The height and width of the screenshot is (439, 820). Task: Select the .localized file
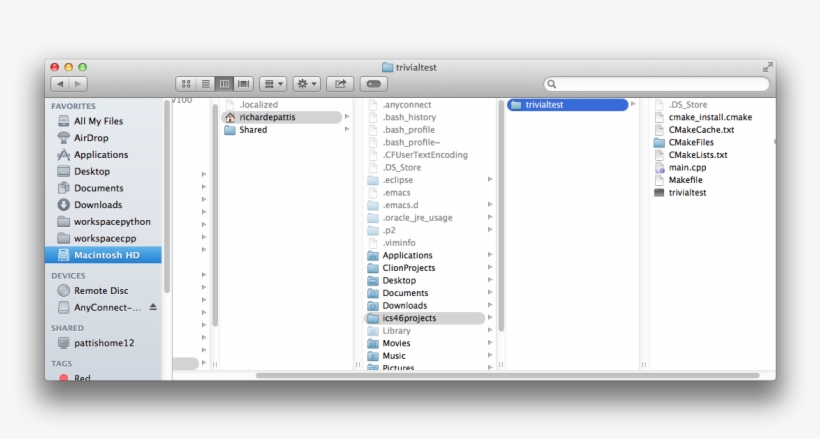pyautogui.click(x=258, y=105)
